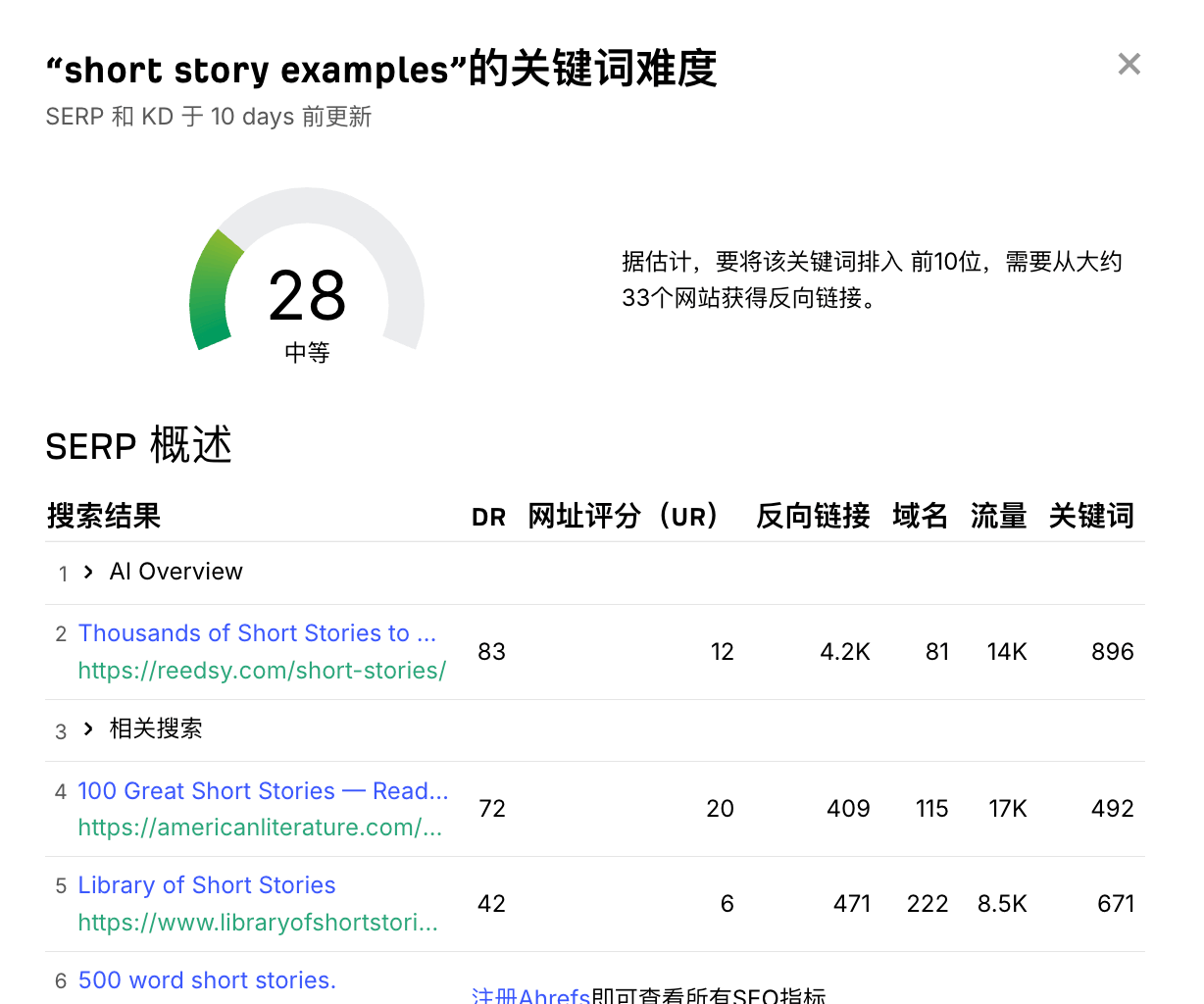This screenshot has width=1204, height=1004.
Task: Open '100 Great Short Stories' result title
Action: (263, 791)
